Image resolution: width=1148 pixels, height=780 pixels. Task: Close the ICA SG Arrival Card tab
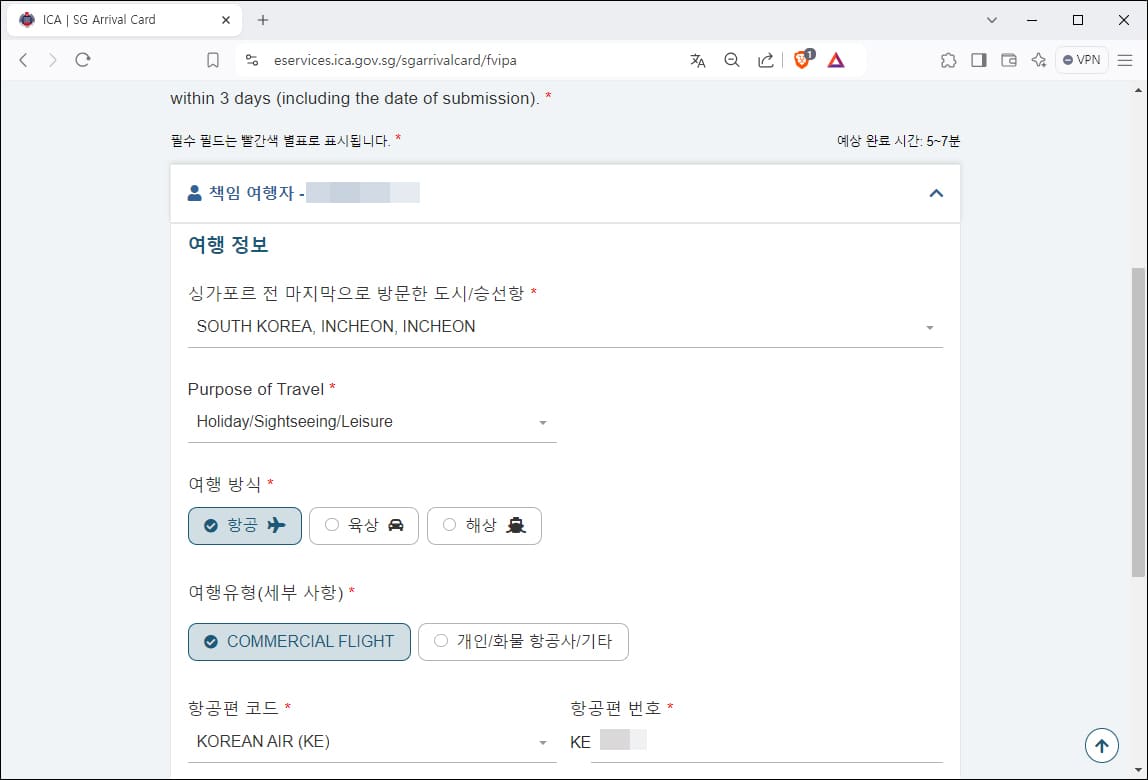coord(226,20)
